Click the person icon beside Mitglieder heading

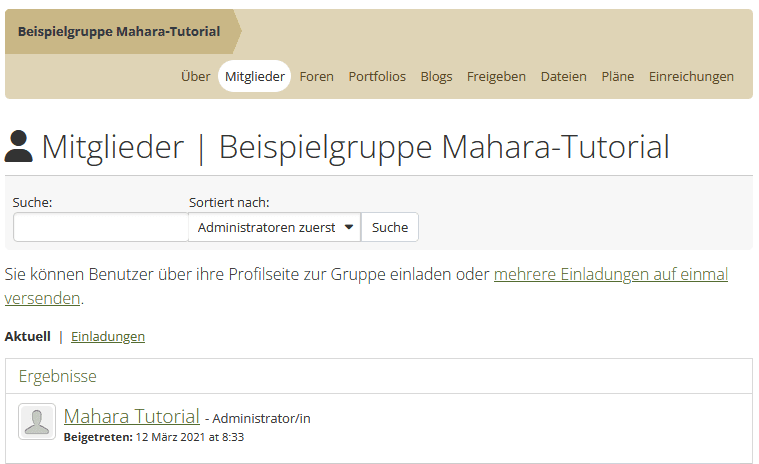pos(18,146)
